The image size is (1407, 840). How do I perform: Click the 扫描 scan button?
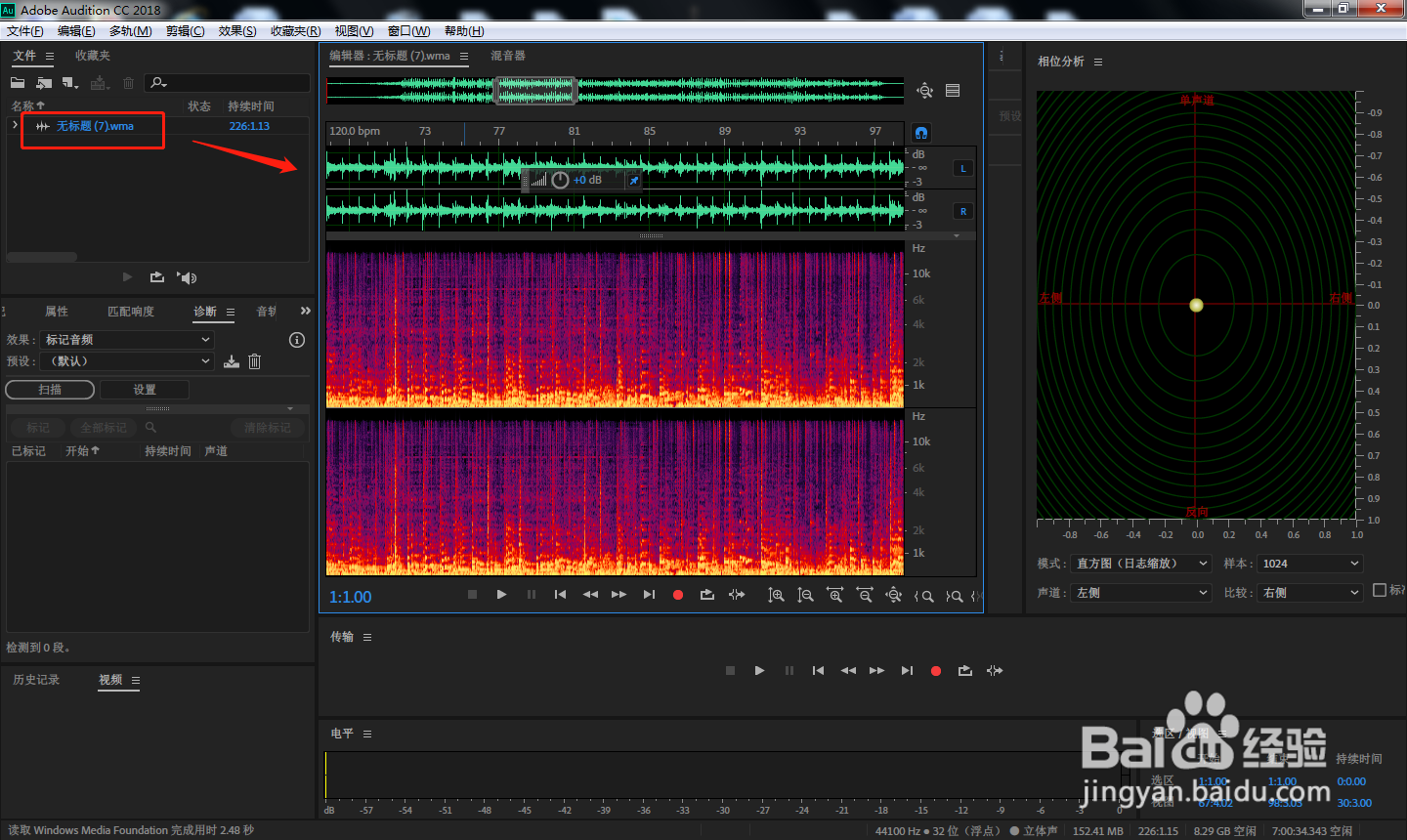coord(50,390)
